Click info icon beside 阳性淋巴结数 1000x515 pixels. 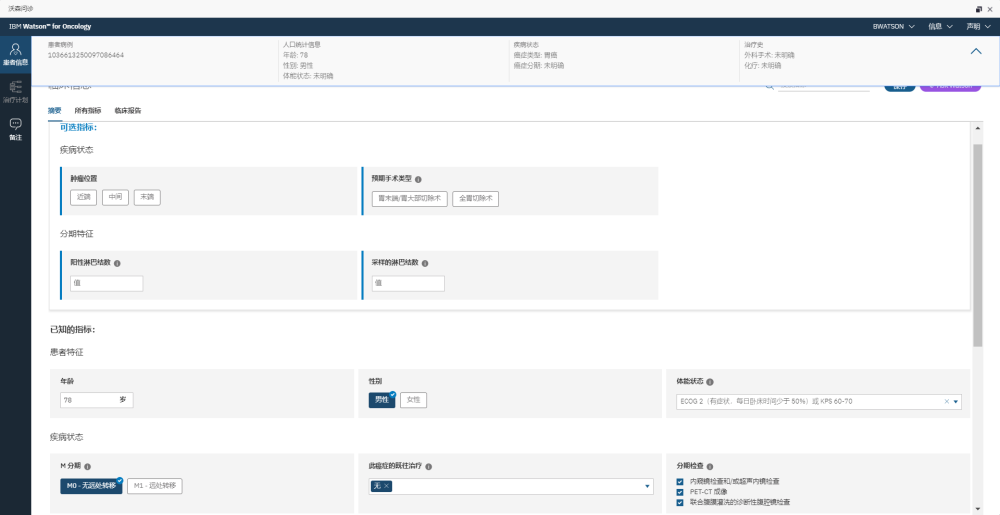[x=118, y=264]
